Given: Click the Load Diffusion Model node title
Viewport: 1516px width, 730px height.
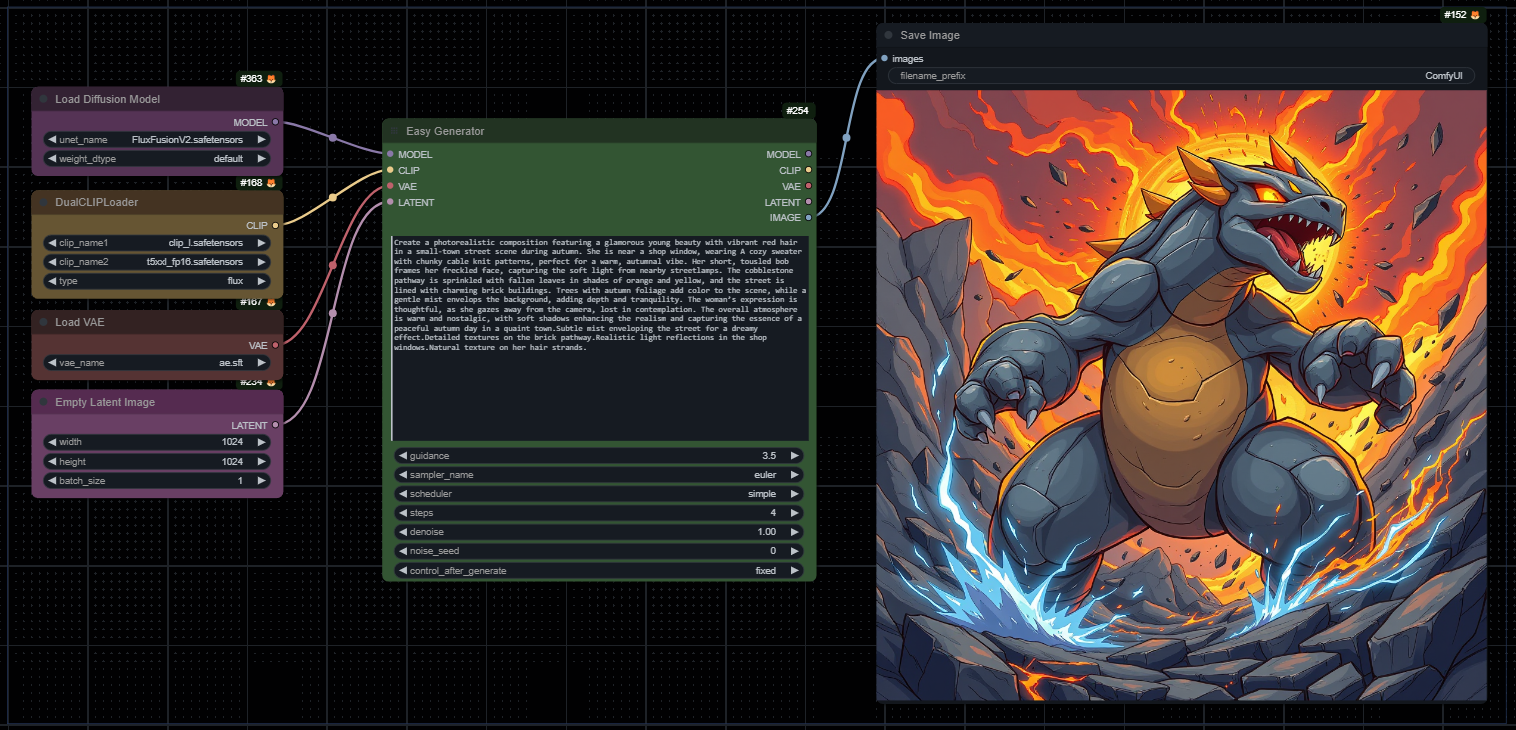Looking at the screenshot, I should tap(108, 99).
